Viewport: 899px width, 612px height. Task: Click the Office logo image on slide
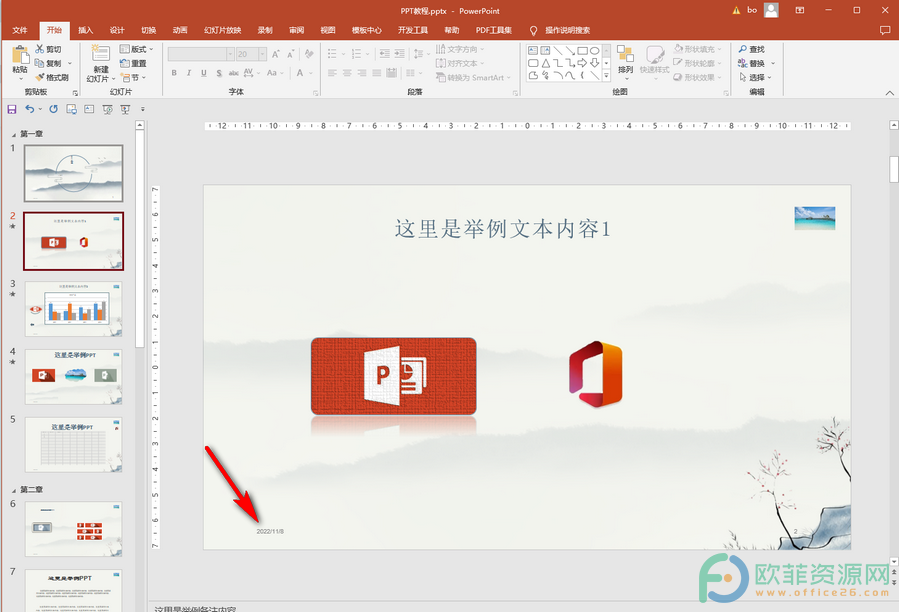click(596, 374)
